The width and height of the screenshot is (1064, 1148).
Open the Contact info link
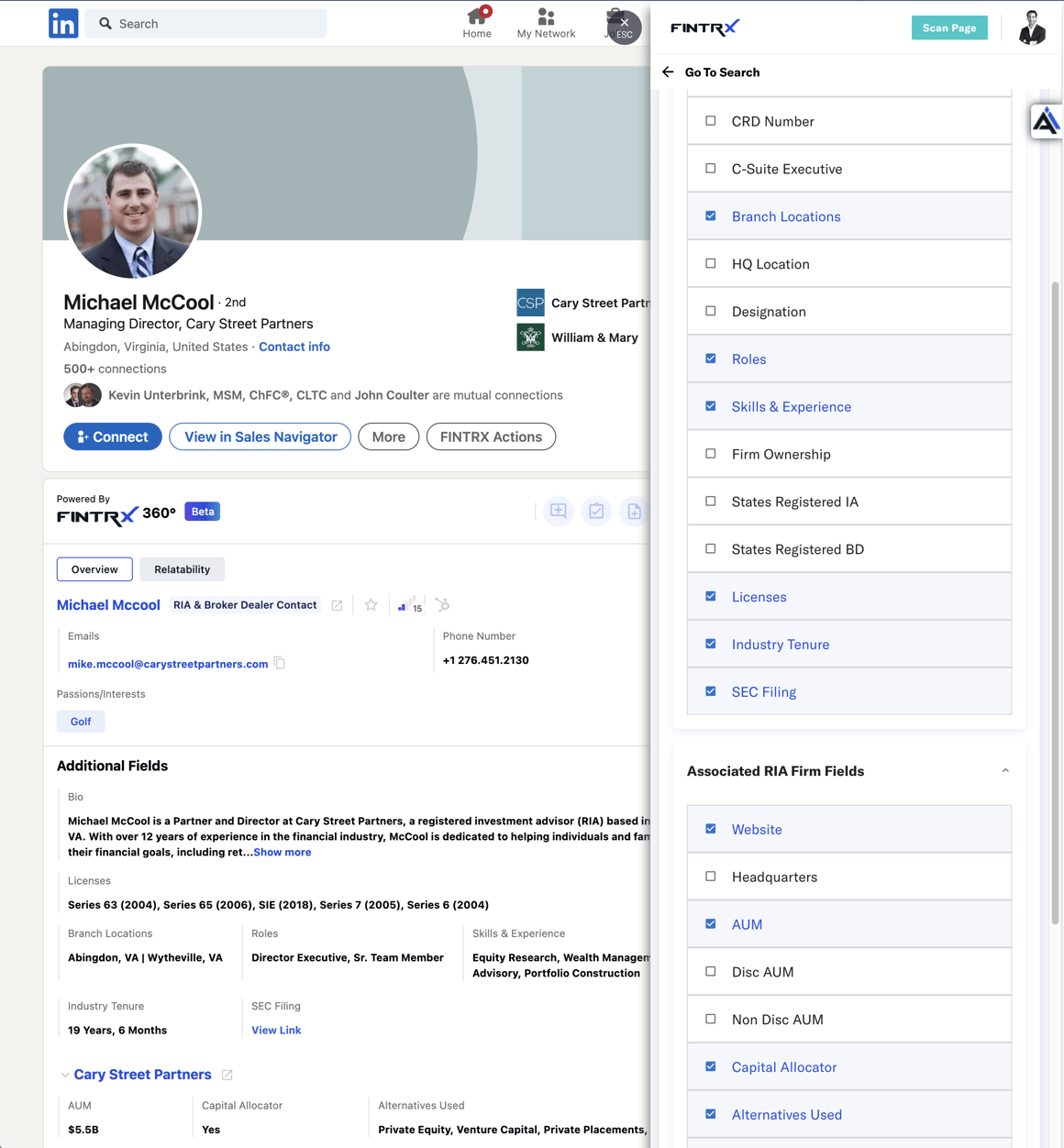294,347
